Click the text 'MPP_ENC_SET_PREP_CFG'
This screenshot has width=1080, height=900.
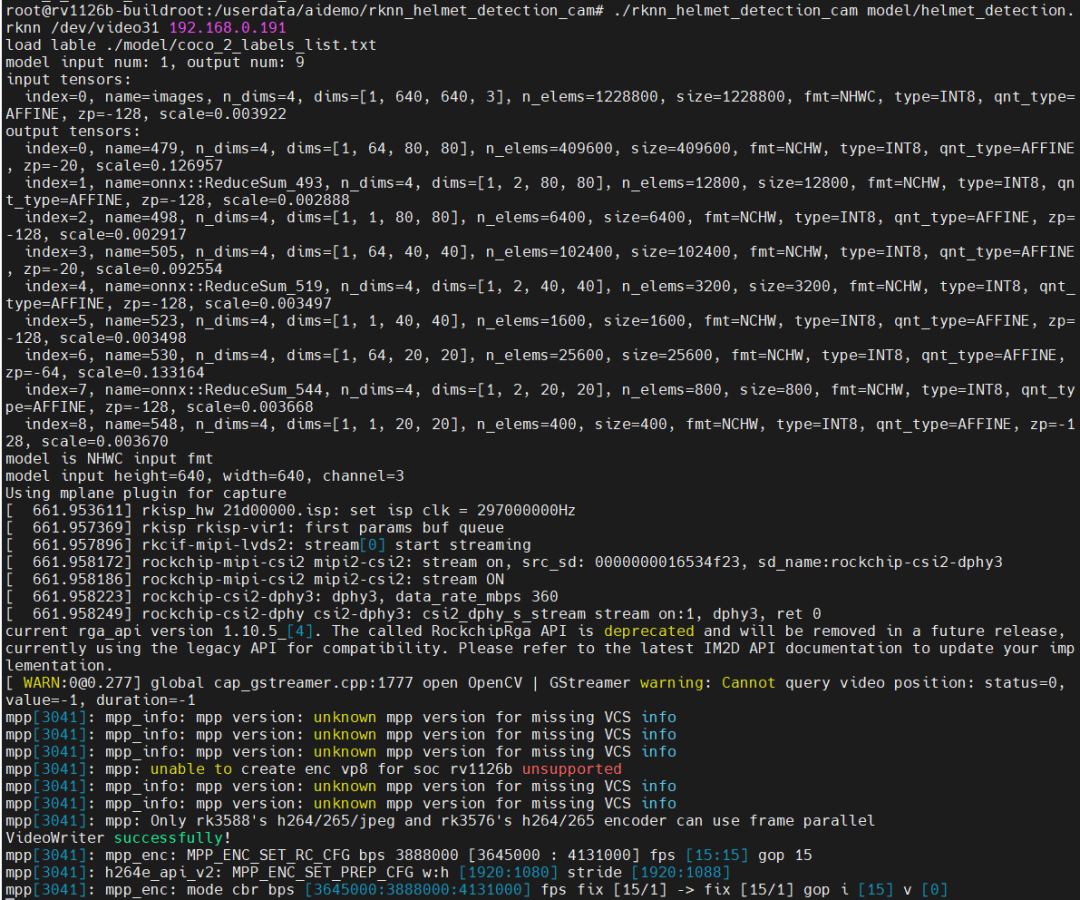tap(322, 872)
